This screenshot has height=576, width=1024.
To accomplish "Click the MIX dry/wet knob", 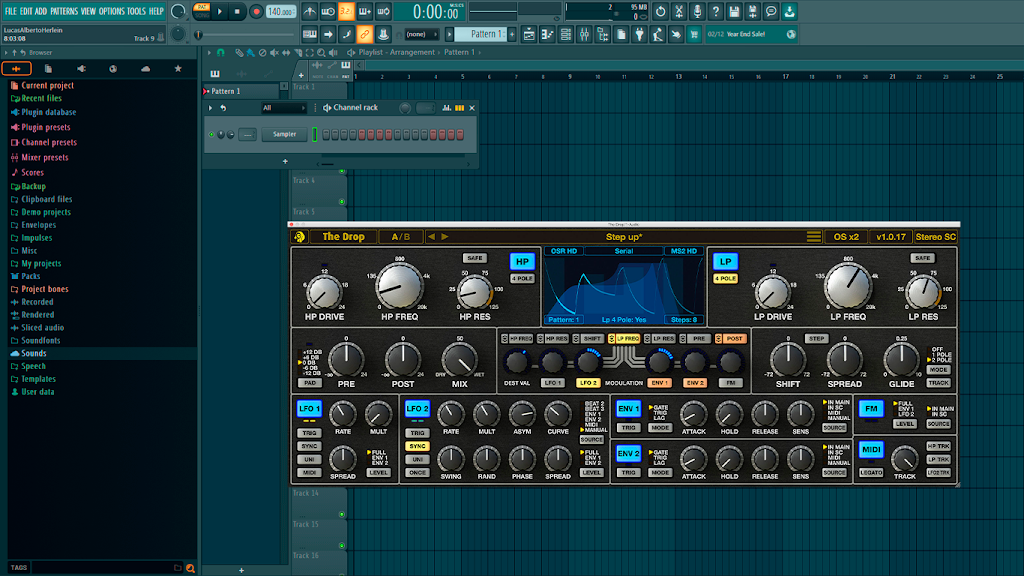I will click(459, 360).
